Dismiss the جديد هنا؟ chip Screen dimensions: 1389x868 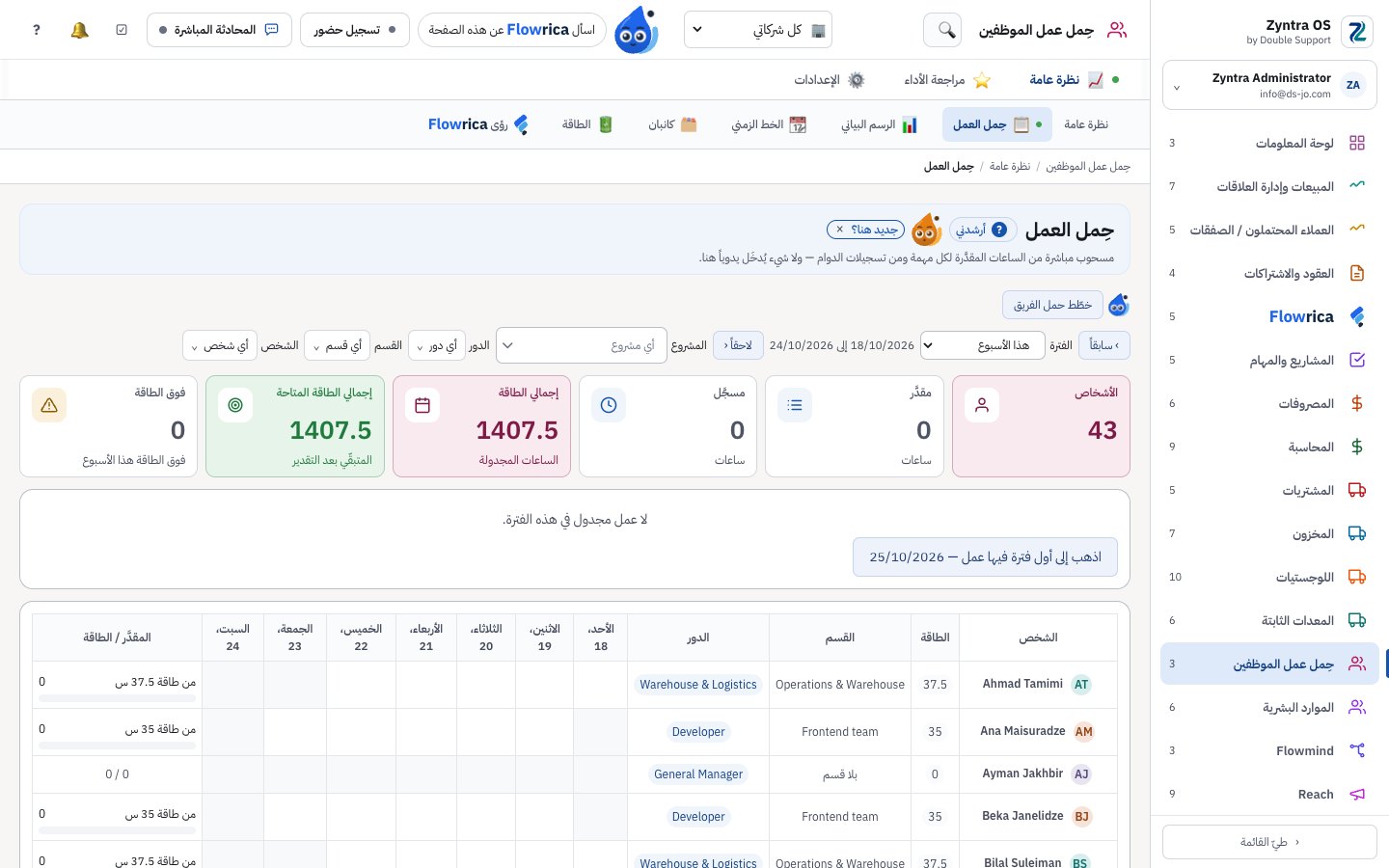[840, 230]
